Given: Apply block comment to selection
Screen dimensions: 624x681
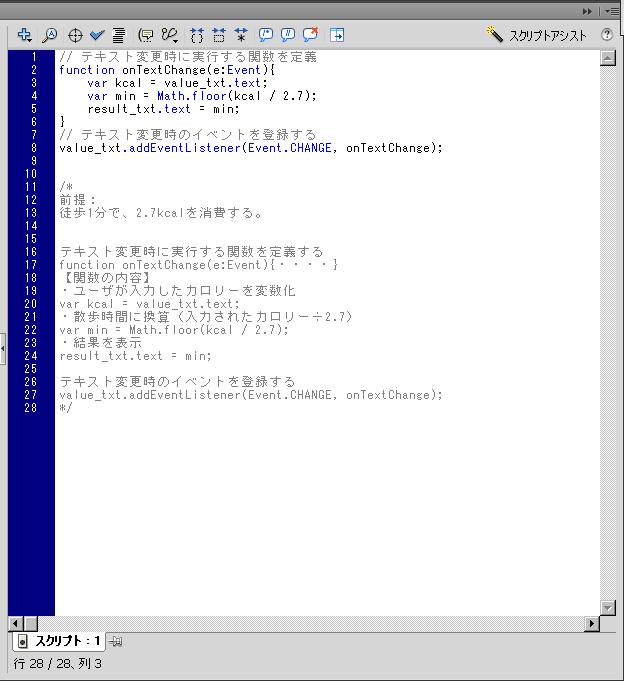Looking at the screenshot, I should pos(266,35).
